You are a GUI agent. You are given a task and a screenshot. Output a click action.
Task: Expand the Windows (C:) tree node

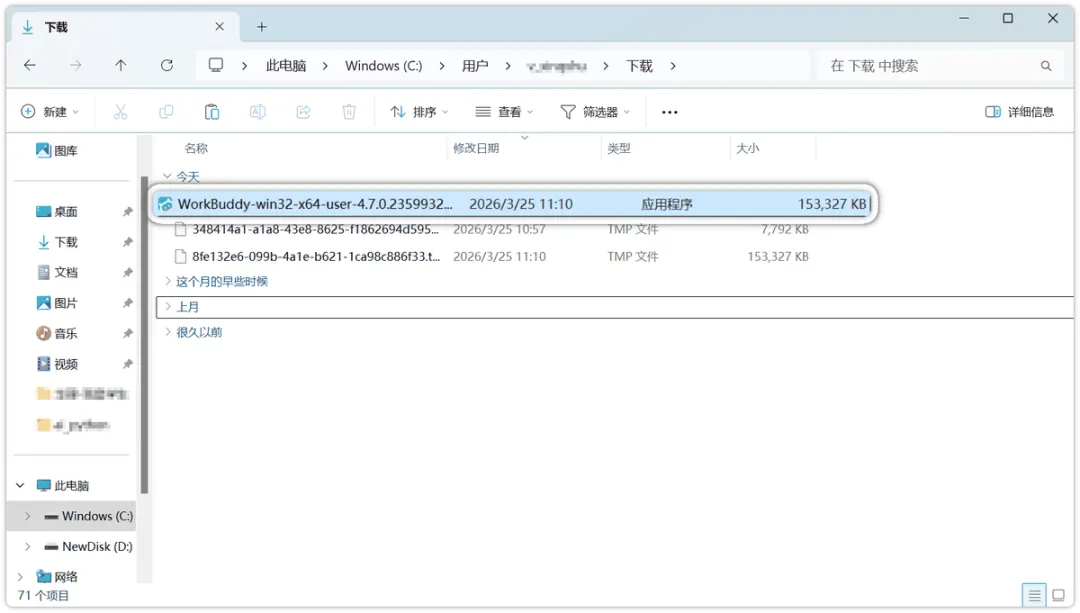click(x=28, y=516)
